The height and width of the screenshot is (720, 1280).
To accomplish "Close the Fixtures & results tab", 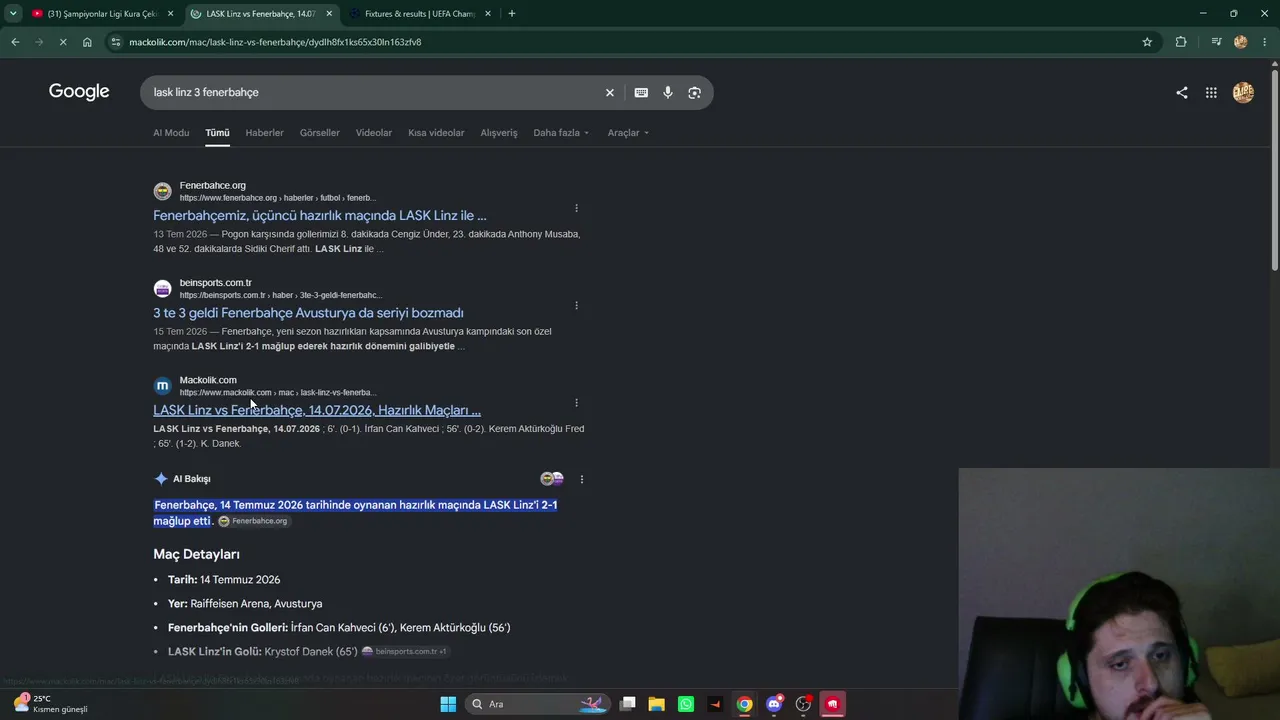I will [x=488, y=14].
